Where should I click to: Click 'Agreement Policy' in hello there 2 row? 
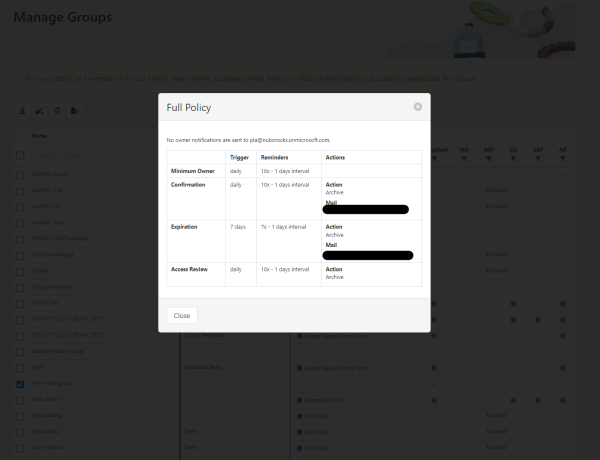click(x=322, y=400)
